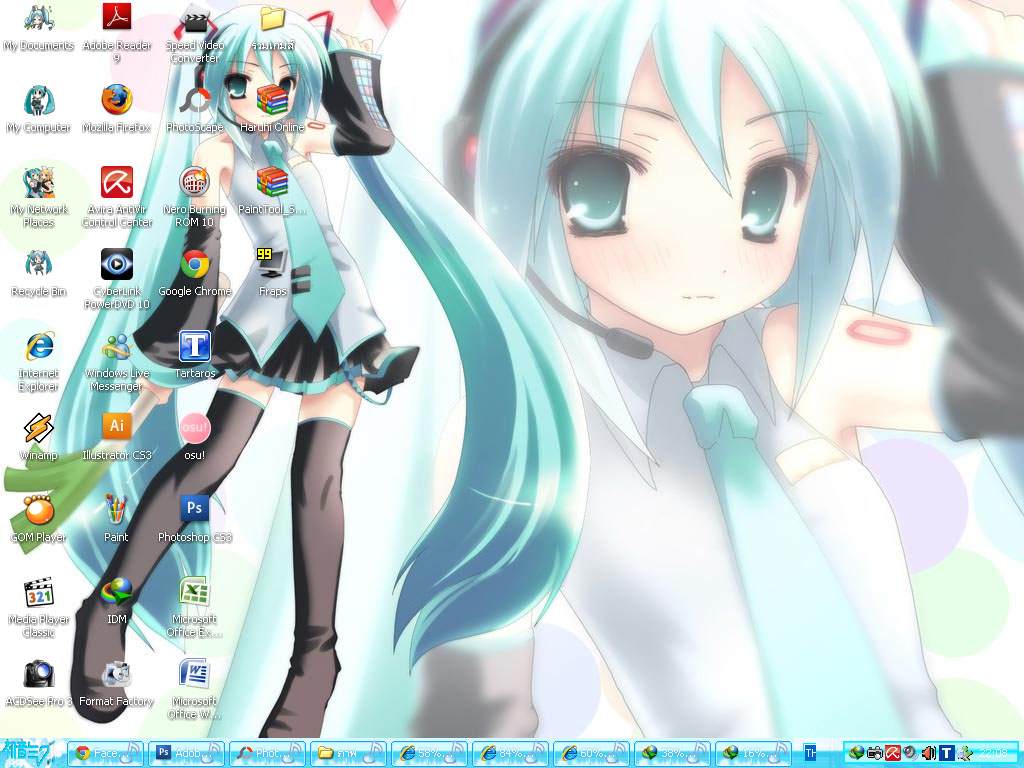Click the CyberLink PowerDVD 10 icon

tap(117, 279)
